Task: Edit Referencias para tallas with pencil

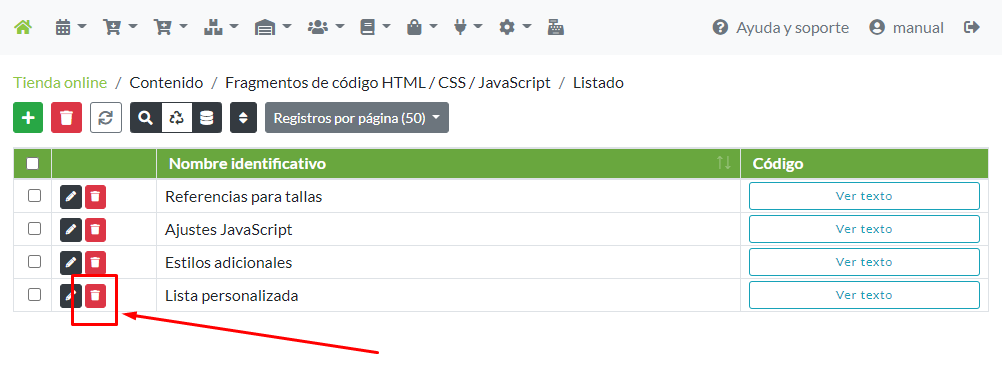Action: (x=71, y=197)
